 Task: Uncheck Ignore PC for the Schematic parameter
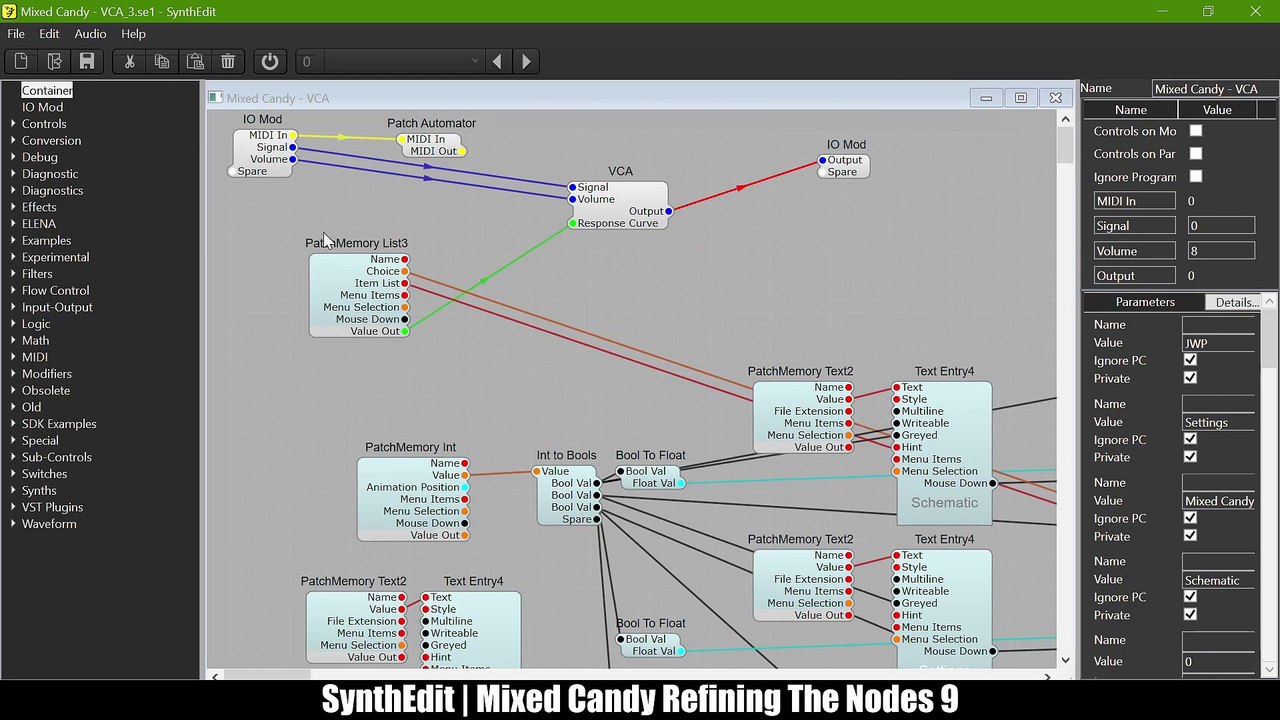(x=1190, y=597)
